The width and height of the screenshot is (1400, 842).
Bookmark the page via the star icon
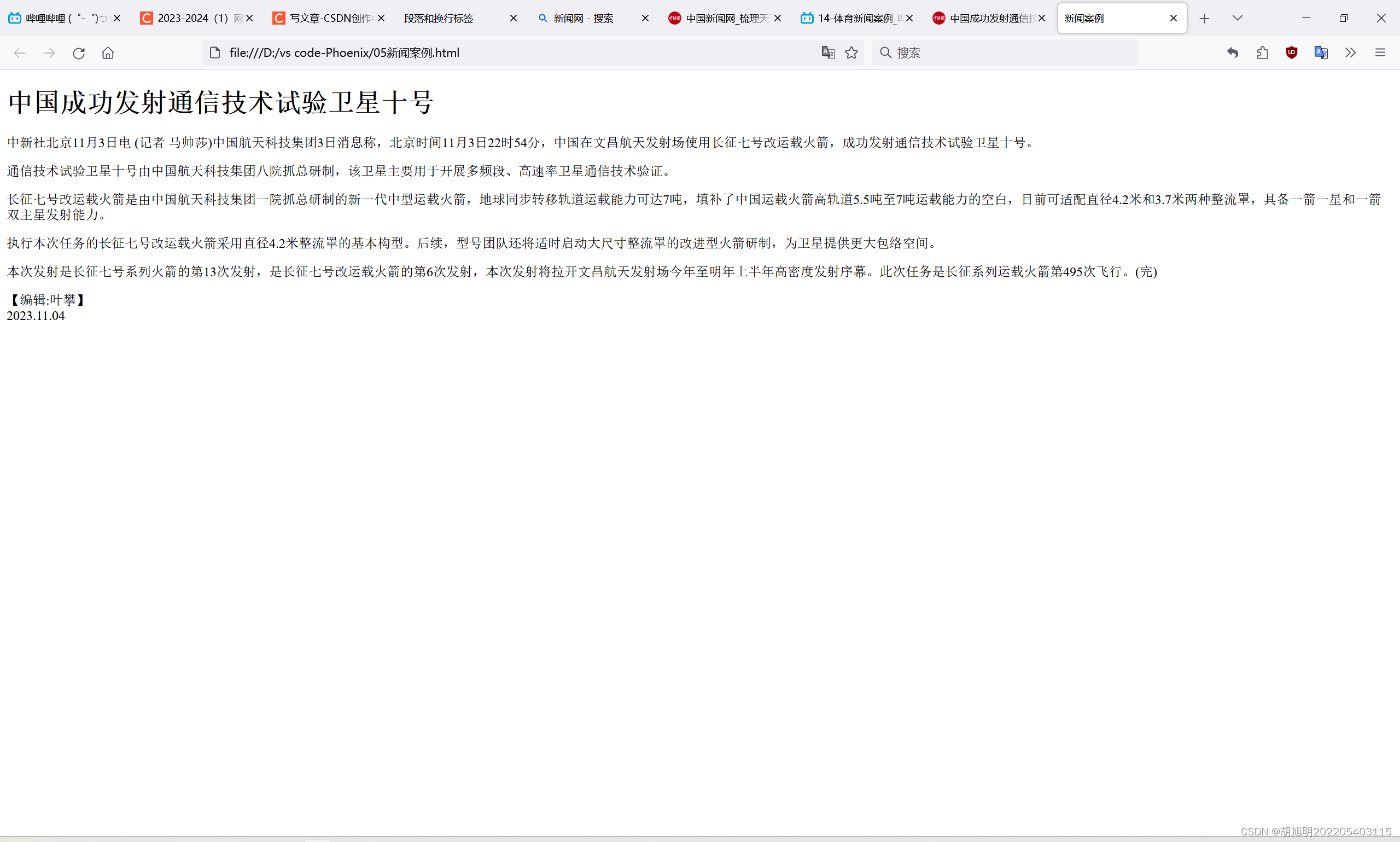coord(851,52)
